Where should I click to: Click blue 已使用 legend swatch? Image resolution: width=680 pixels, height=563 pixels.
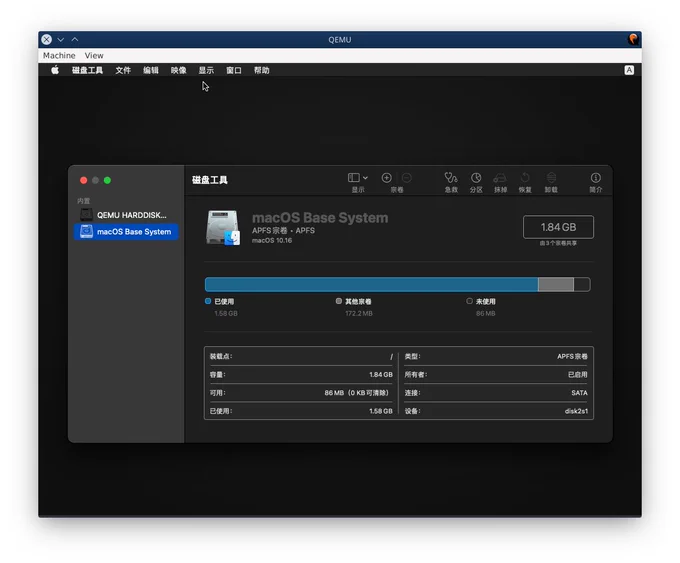208,301
